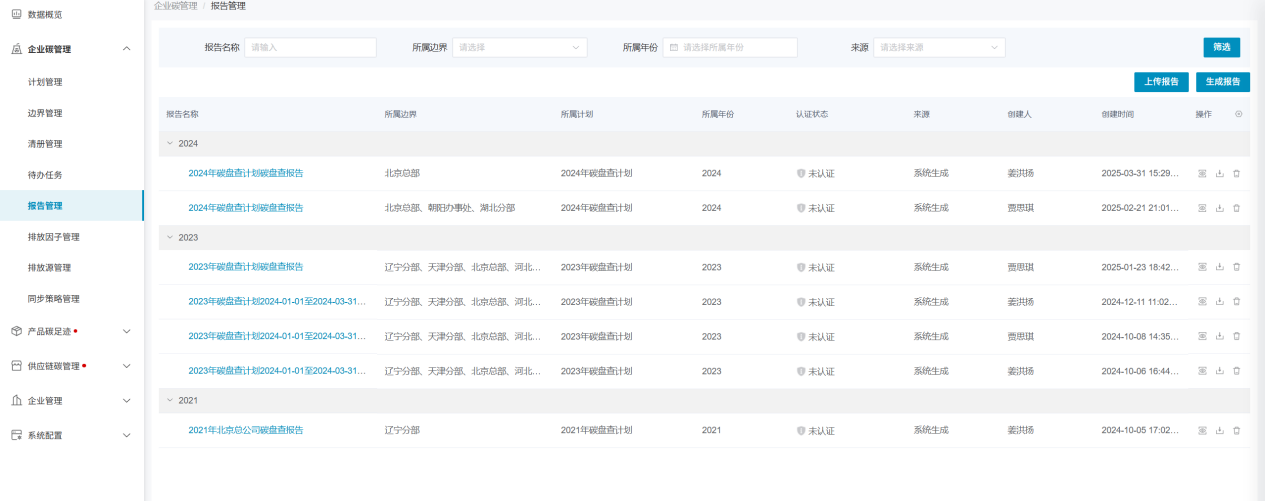Download the 2021年北京总公司碳盘查报告 report
1265x501 pixels.
coord(1219,430)
